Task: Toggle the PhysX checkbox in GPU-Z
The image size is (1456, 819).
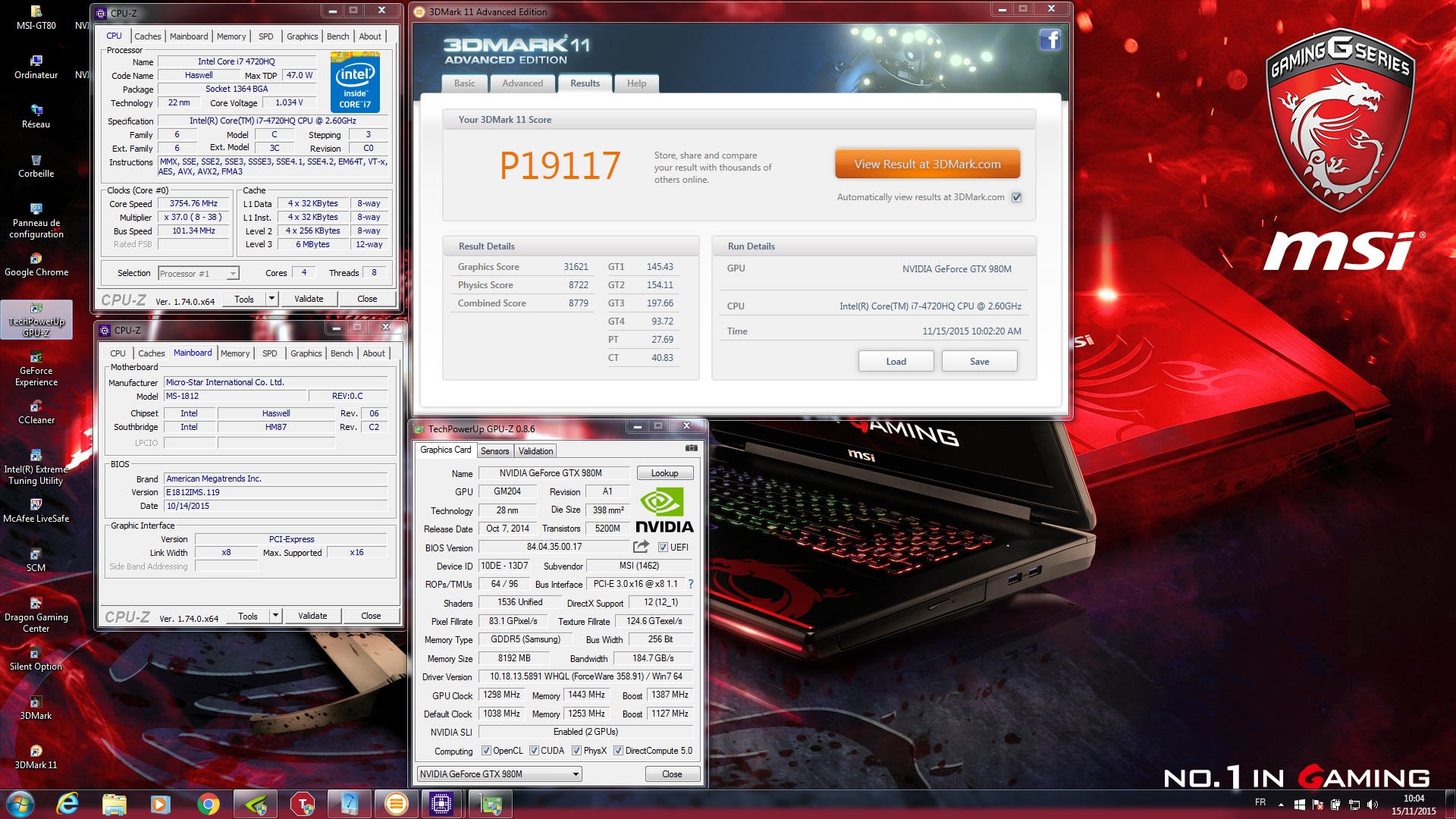Action: coord(576,751)
